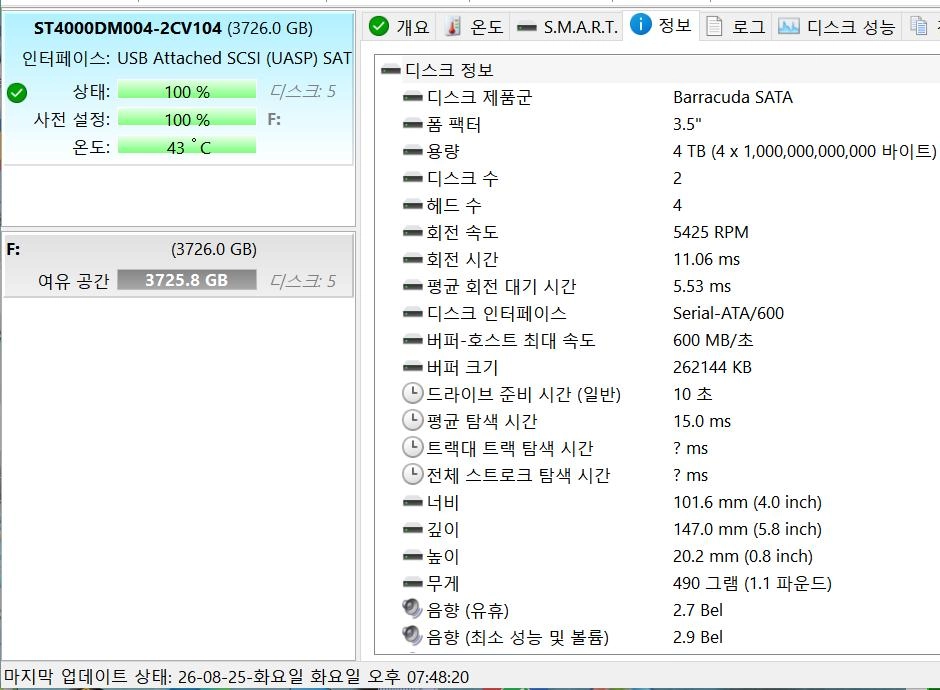Click the 15.0 ms seek time value
Screen dimensions: 940x690
701,421
